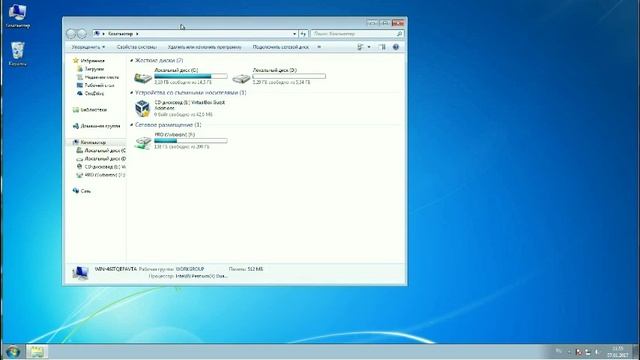The height and width of the screenshot is (360, 640).
Task: Click the language indicator in tray
Action: point(559,352)
